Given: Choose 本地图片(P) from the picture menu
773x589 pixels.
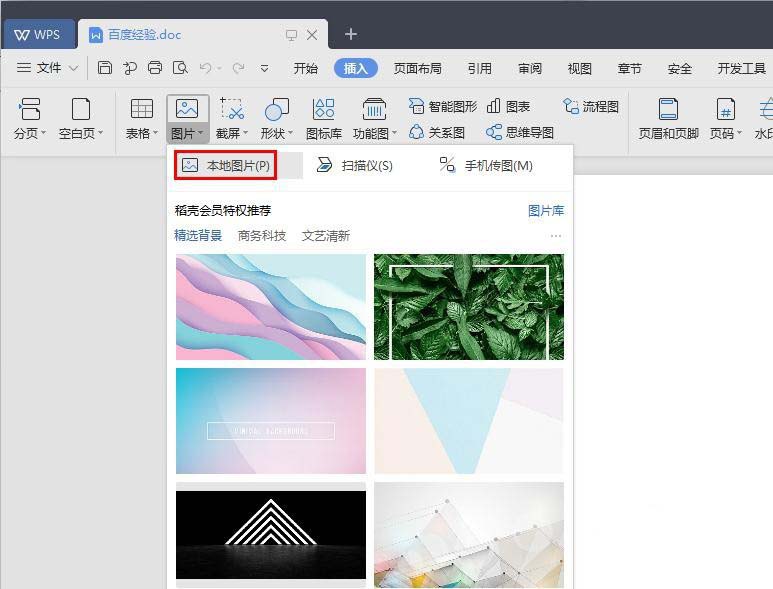Looking at the screenshot, I should [x=226, y=165].
